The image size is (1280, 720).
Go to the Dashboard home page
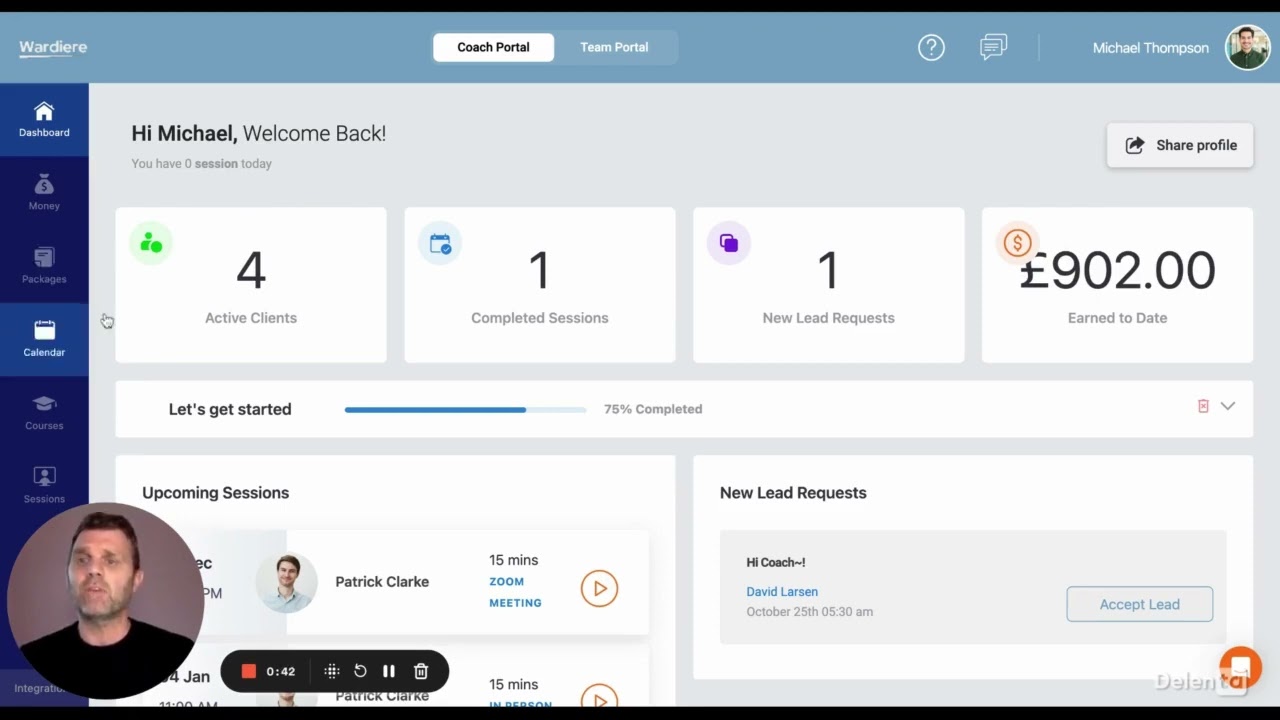[44, 119]
